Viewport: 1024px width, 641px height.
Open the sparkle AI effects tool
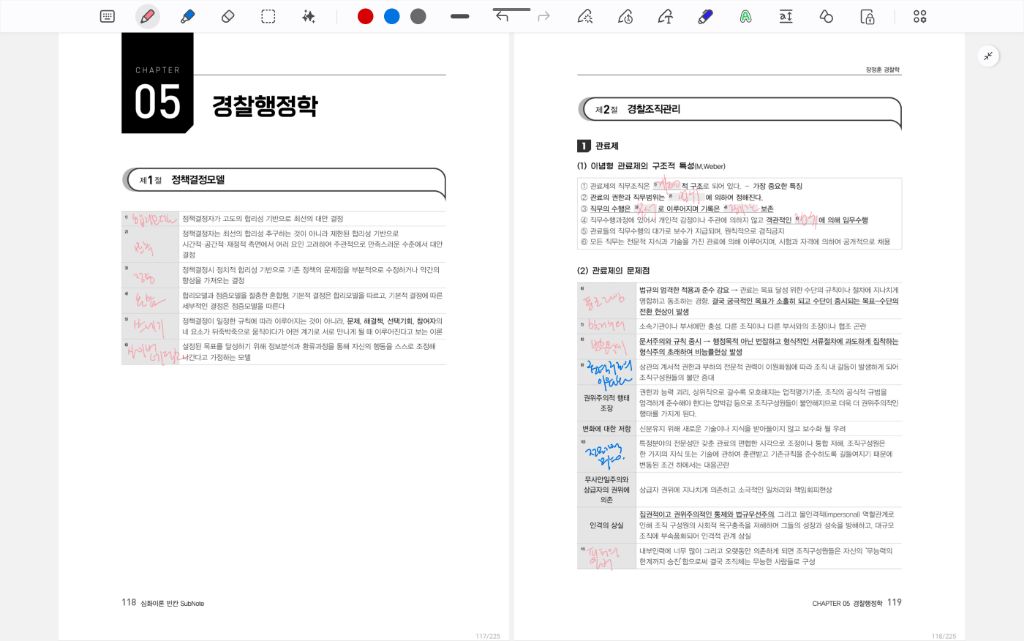coord(308,16)
